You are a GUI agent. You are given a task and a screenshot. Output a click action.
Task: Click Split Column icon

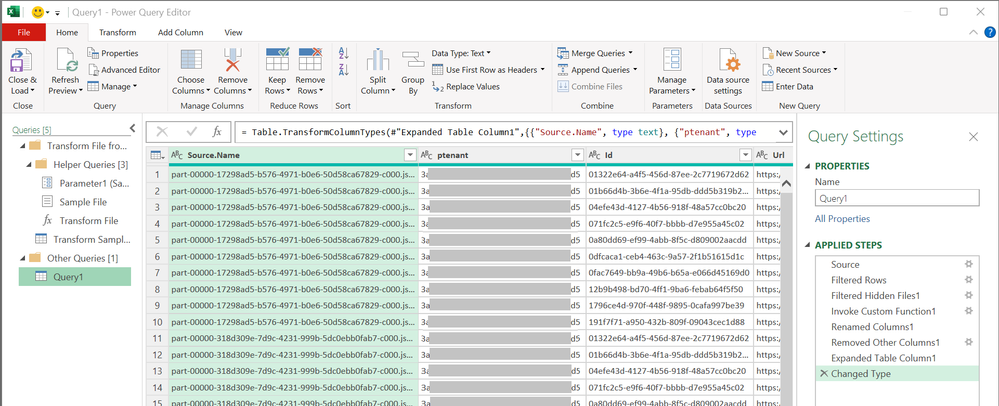tap(378, 61)
